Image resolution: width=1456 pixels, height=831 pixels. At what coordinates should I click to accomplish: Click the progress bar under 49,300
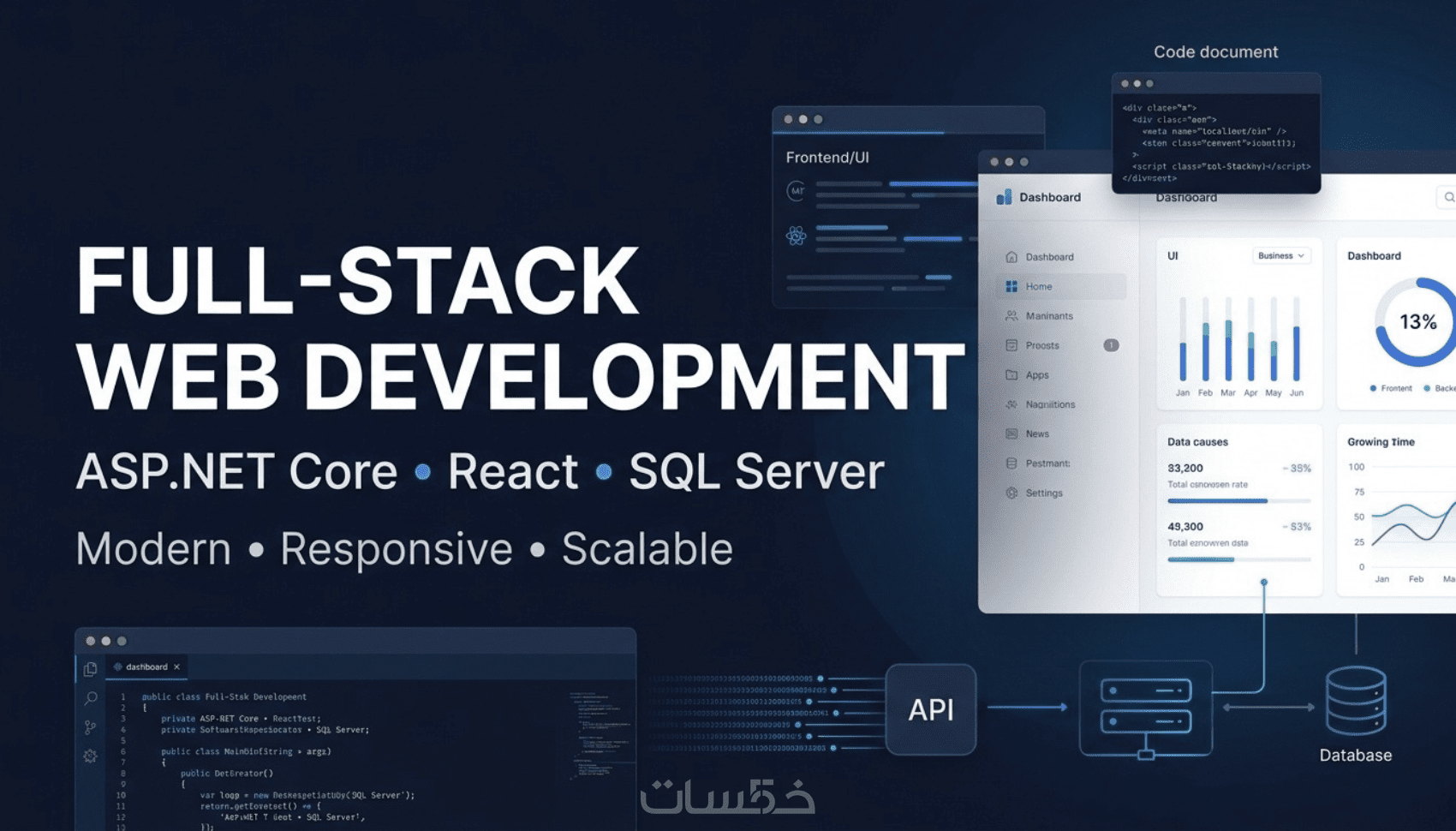pos(1238,559)
